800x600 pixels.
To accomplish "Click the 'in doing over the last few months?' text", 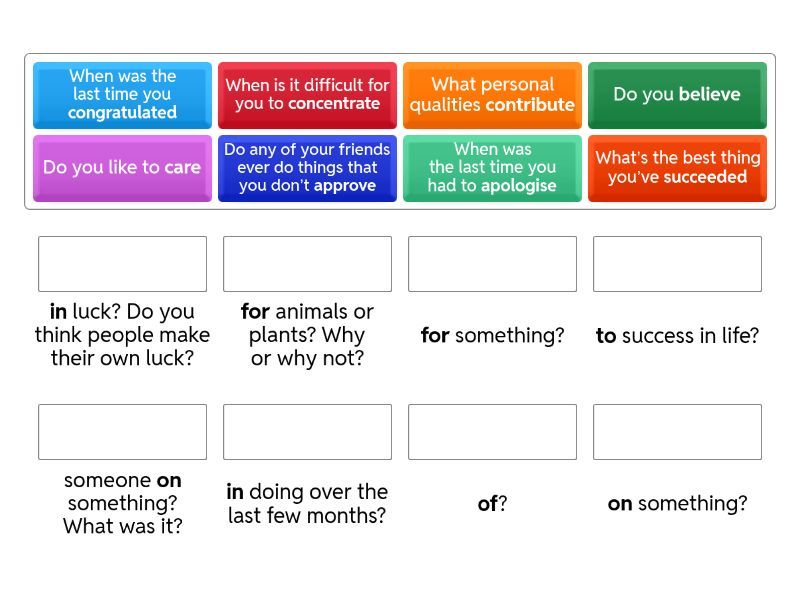I will click(x=307, y=504).
